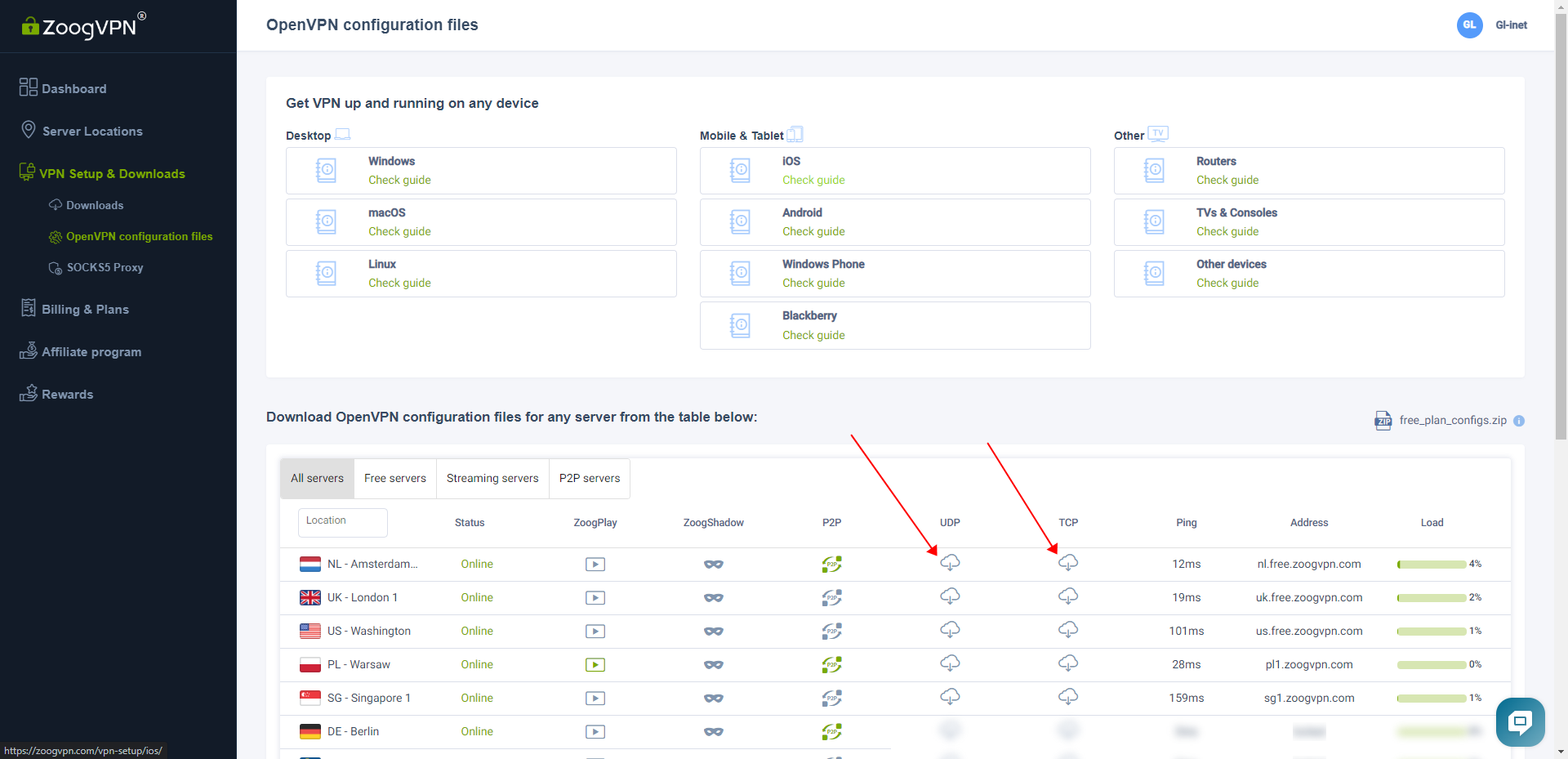The height and width of the screenshot is (759, 1568).
Task: Select the ZoogShadow icon for US - Washington
Action: pos(714,631)
